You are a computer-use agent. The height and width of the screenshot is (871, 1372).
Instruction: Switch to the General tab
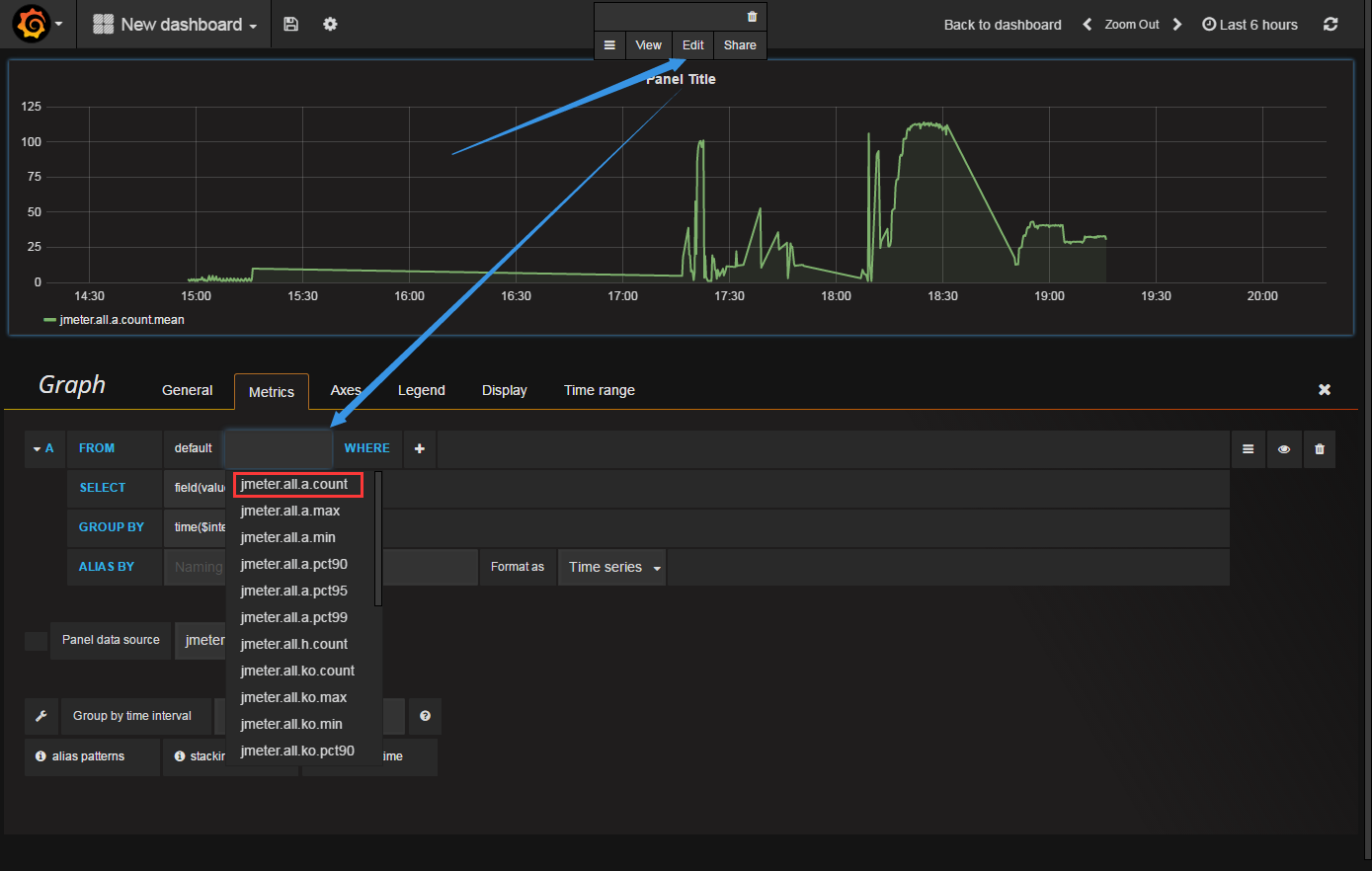187,390
